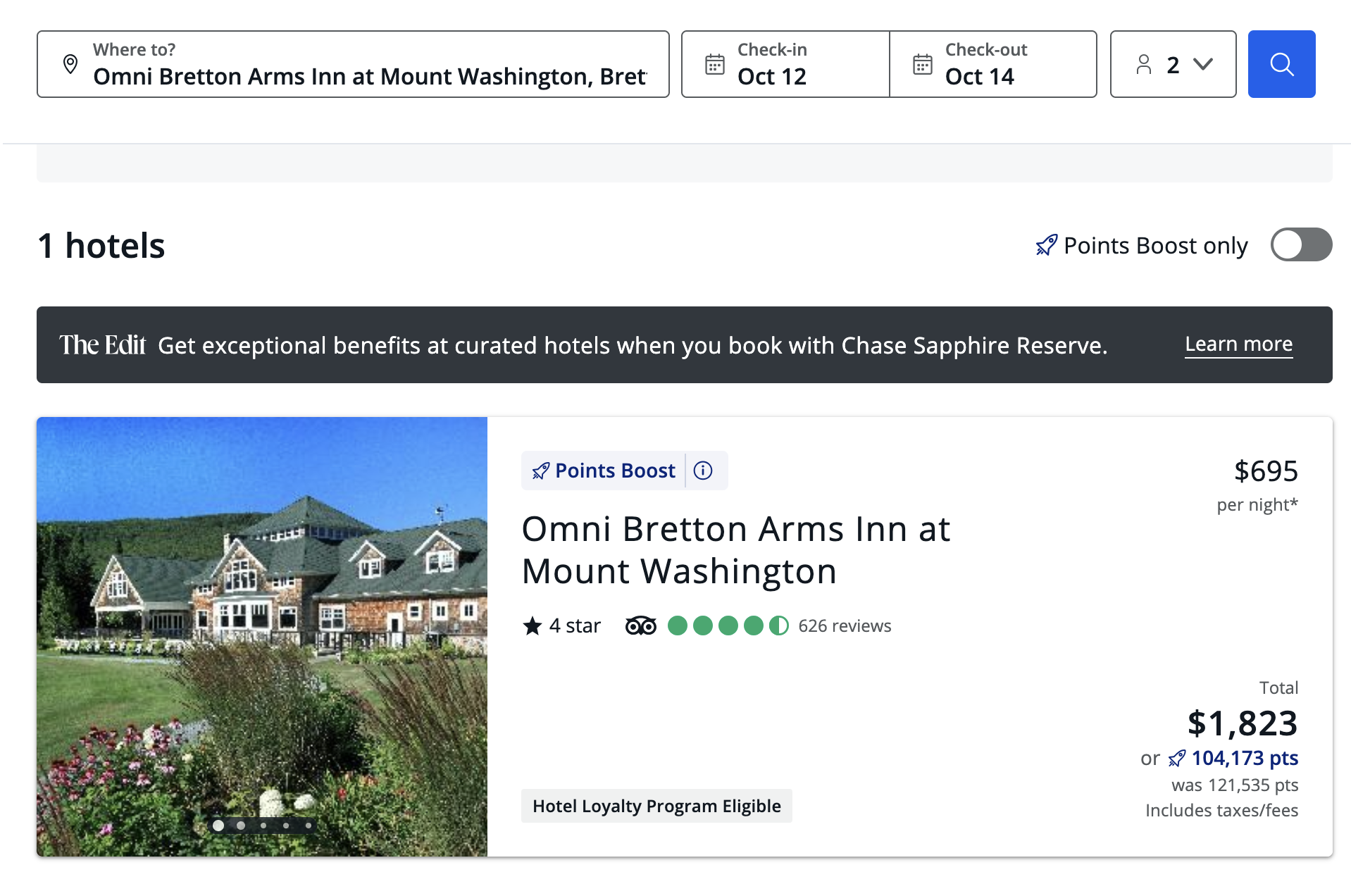This screenshot has height=896, width=1351.
Task: Click the Learn more link in The Edit banner
Action: coord(1238,344)
